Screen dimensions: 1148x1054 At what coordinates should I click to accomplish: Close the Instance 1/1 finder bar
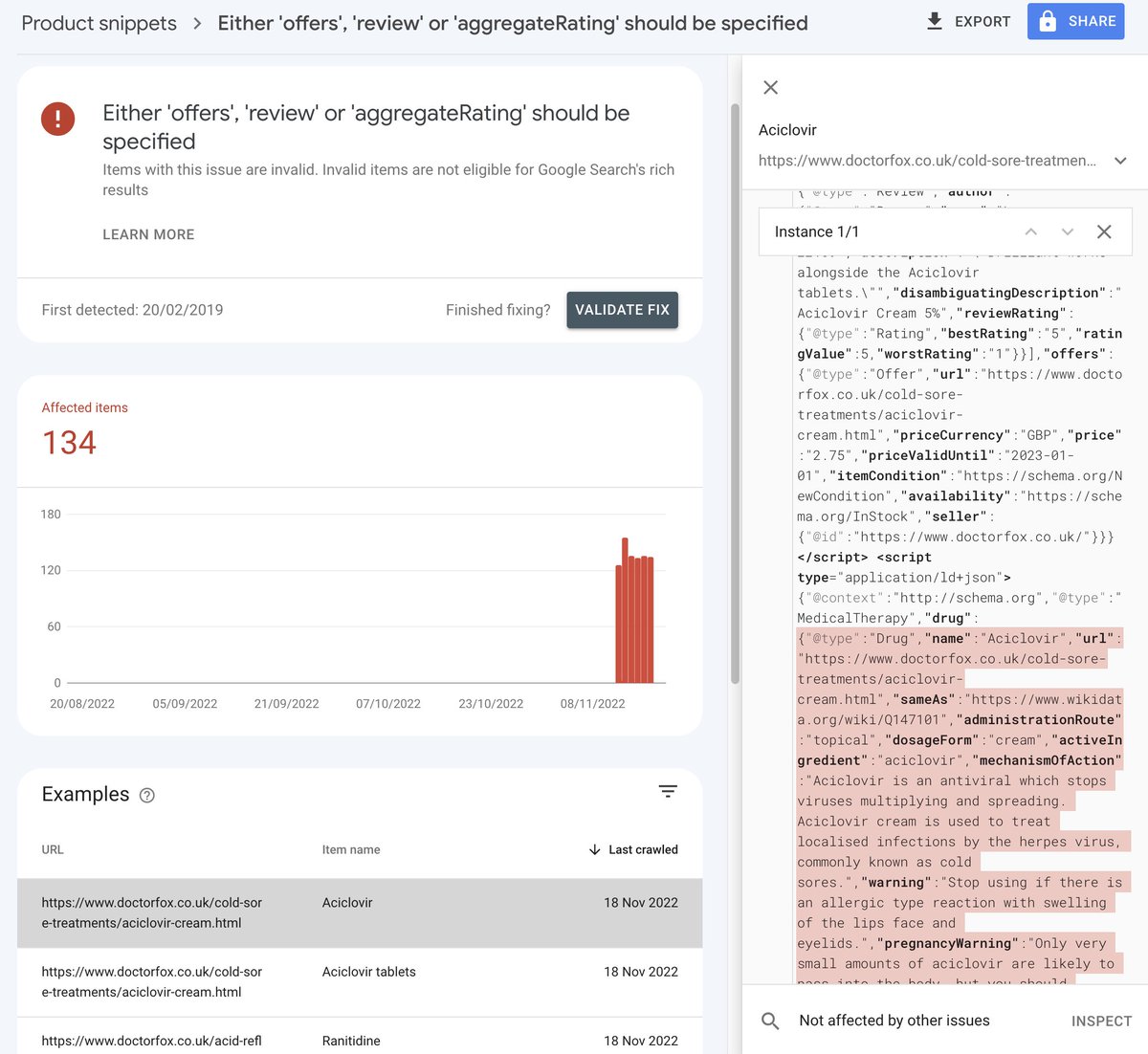click(x=1104, y=232)
